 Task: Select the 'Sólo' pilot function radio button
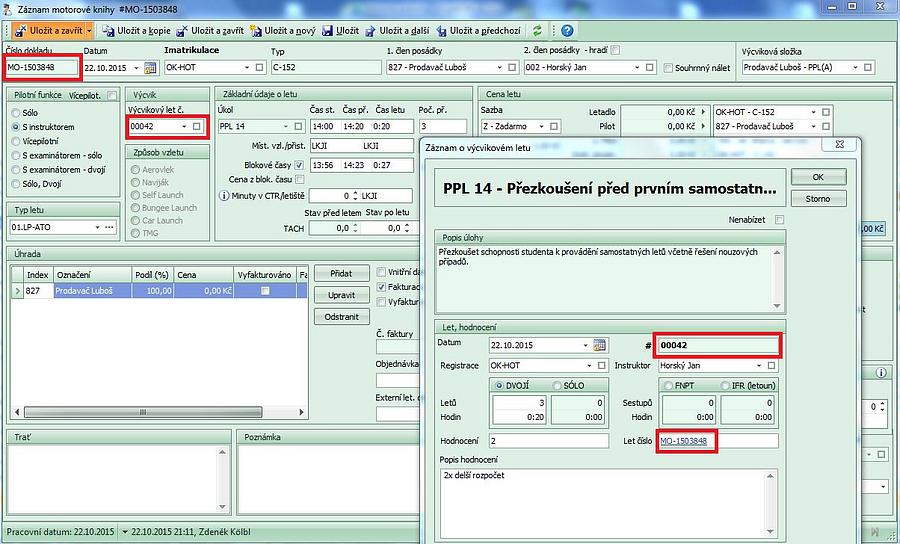15,113
